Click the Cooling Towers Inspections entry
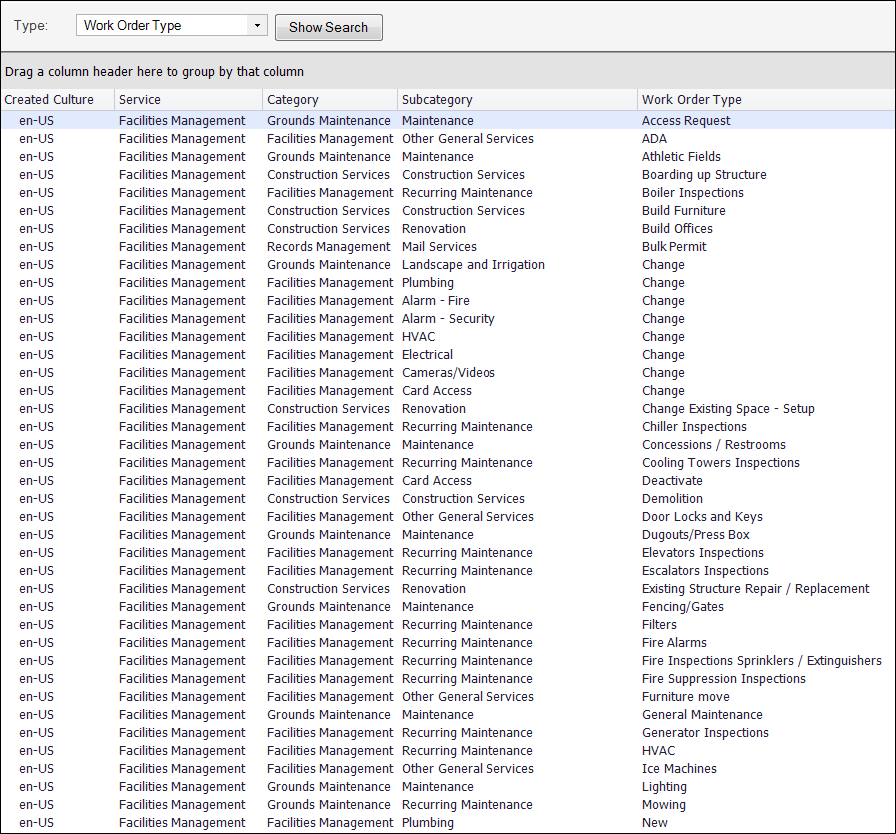This screenshot has height=834, width=896. (x=720, y=463)
